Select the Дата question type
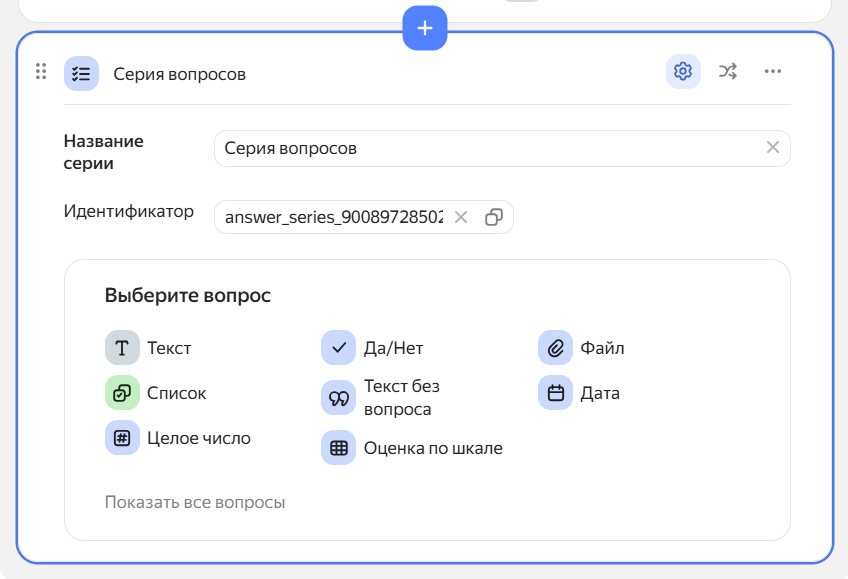Screen dimensions: 848x579 pos(581,393)
